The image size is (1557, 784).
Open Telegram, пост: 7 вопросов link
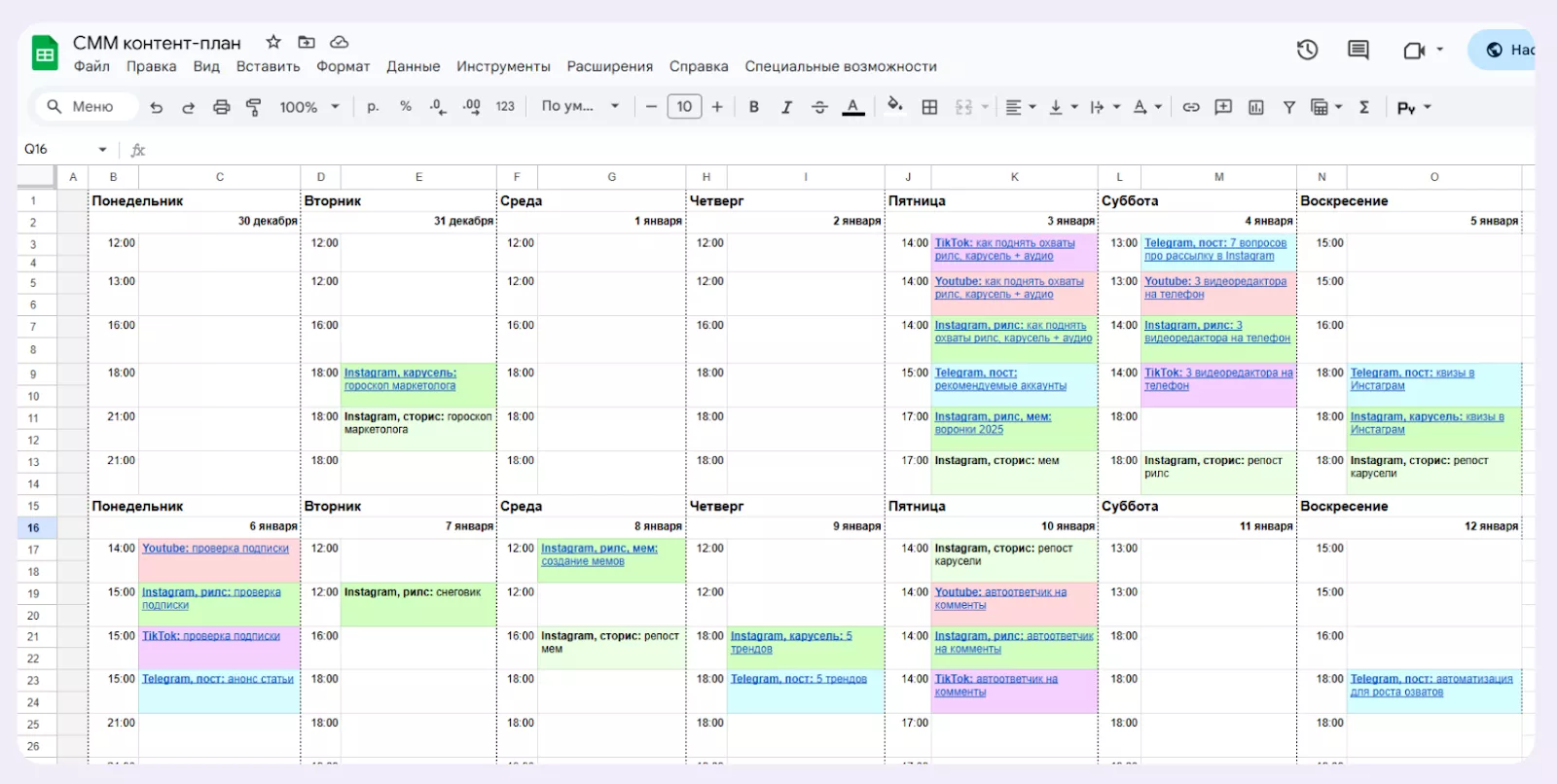coord(1214,249)
